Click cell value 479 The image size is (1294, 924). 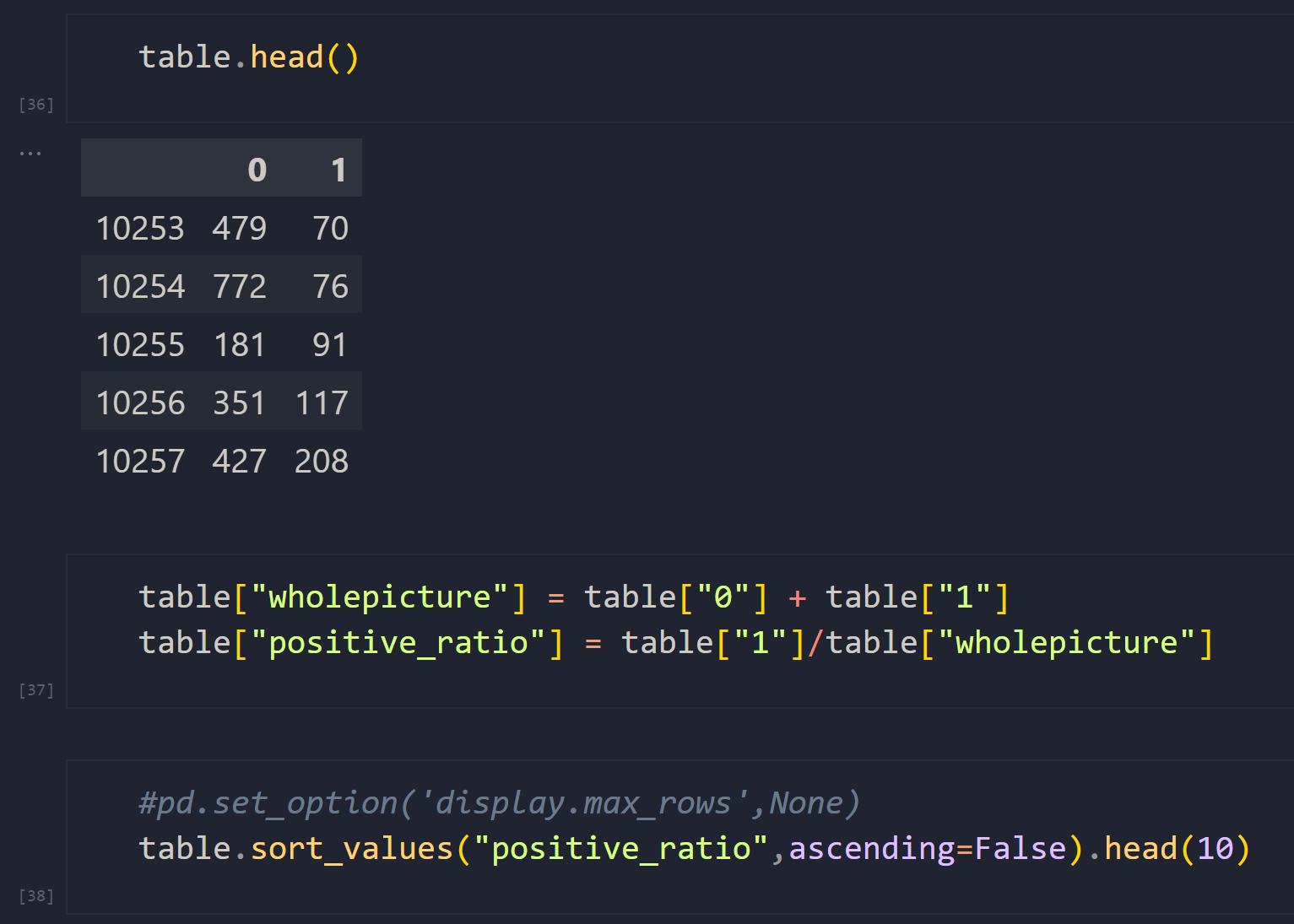(x=240, y=229)
